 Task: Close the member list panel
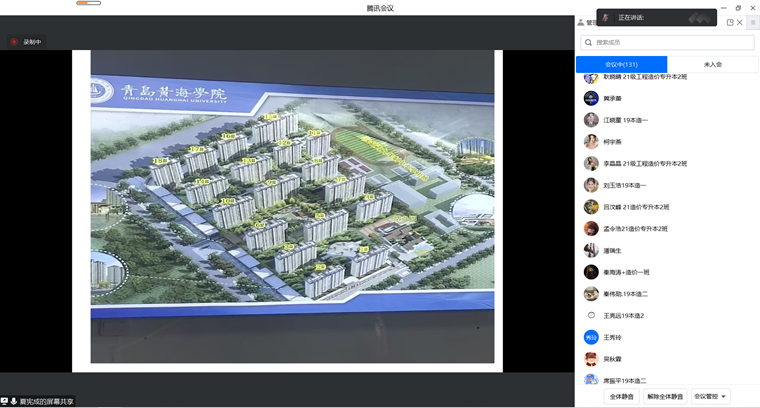point(740,22)
